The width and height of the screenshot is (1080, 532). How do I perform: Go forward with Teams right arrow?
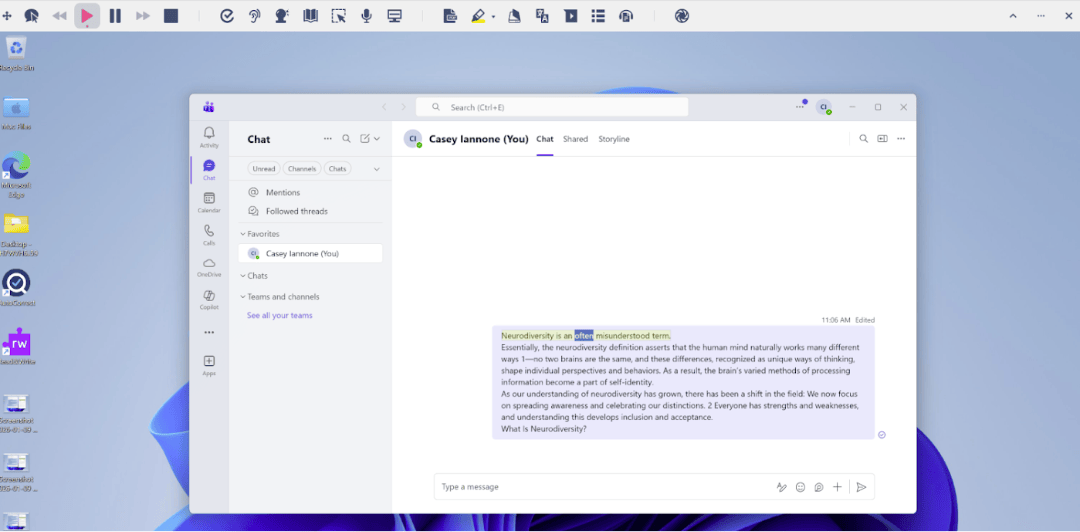tap(404, 107)
